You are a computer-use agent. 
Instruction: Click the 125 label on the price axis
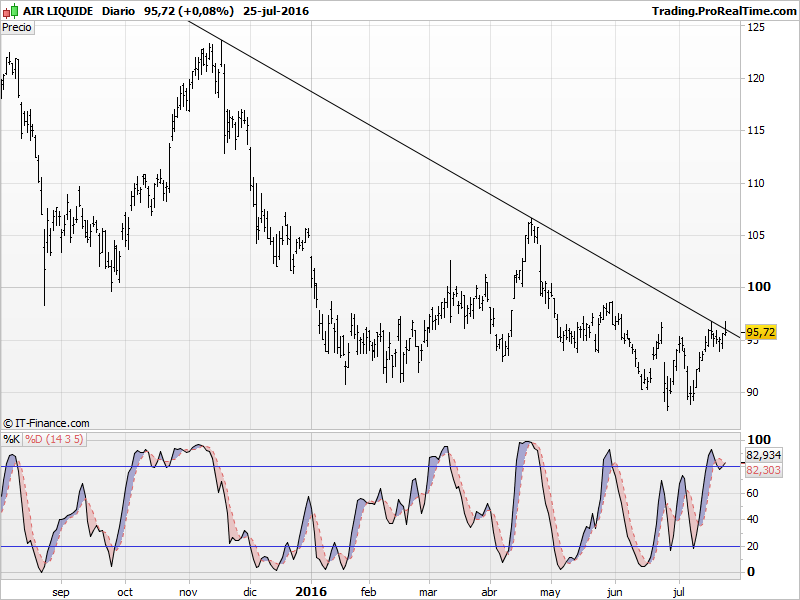tap(757, 27)
